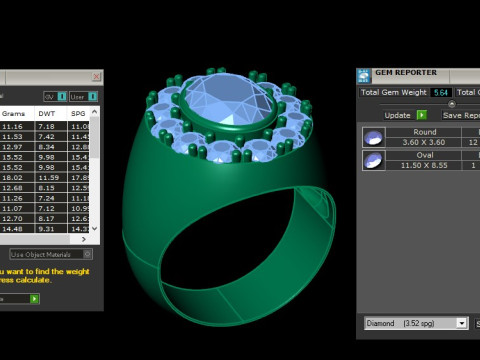Click the green Update arrow button
Image resolution: width=480 pixels, height=360 pixels.
[422, 115]
